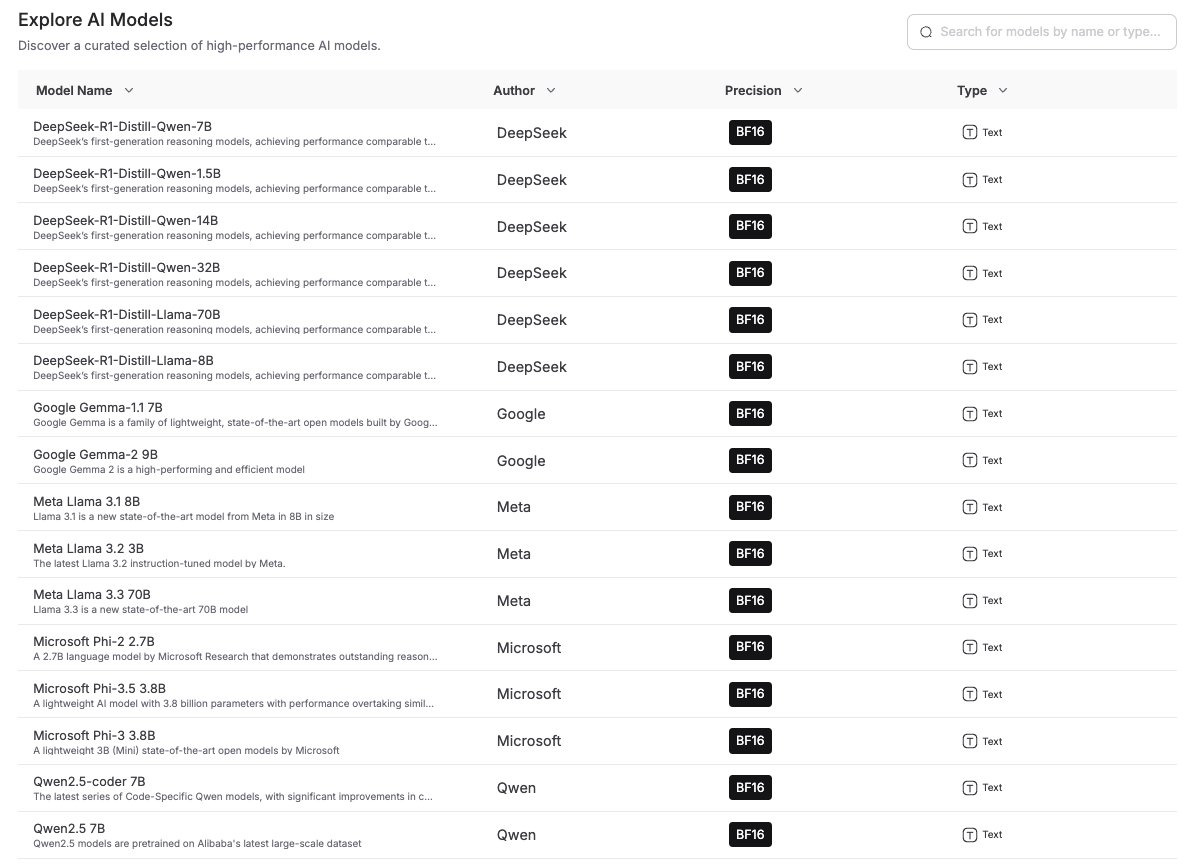Focus the model search input field
This screenshot has height=867, width=1186.
(x=1042, y=32)
